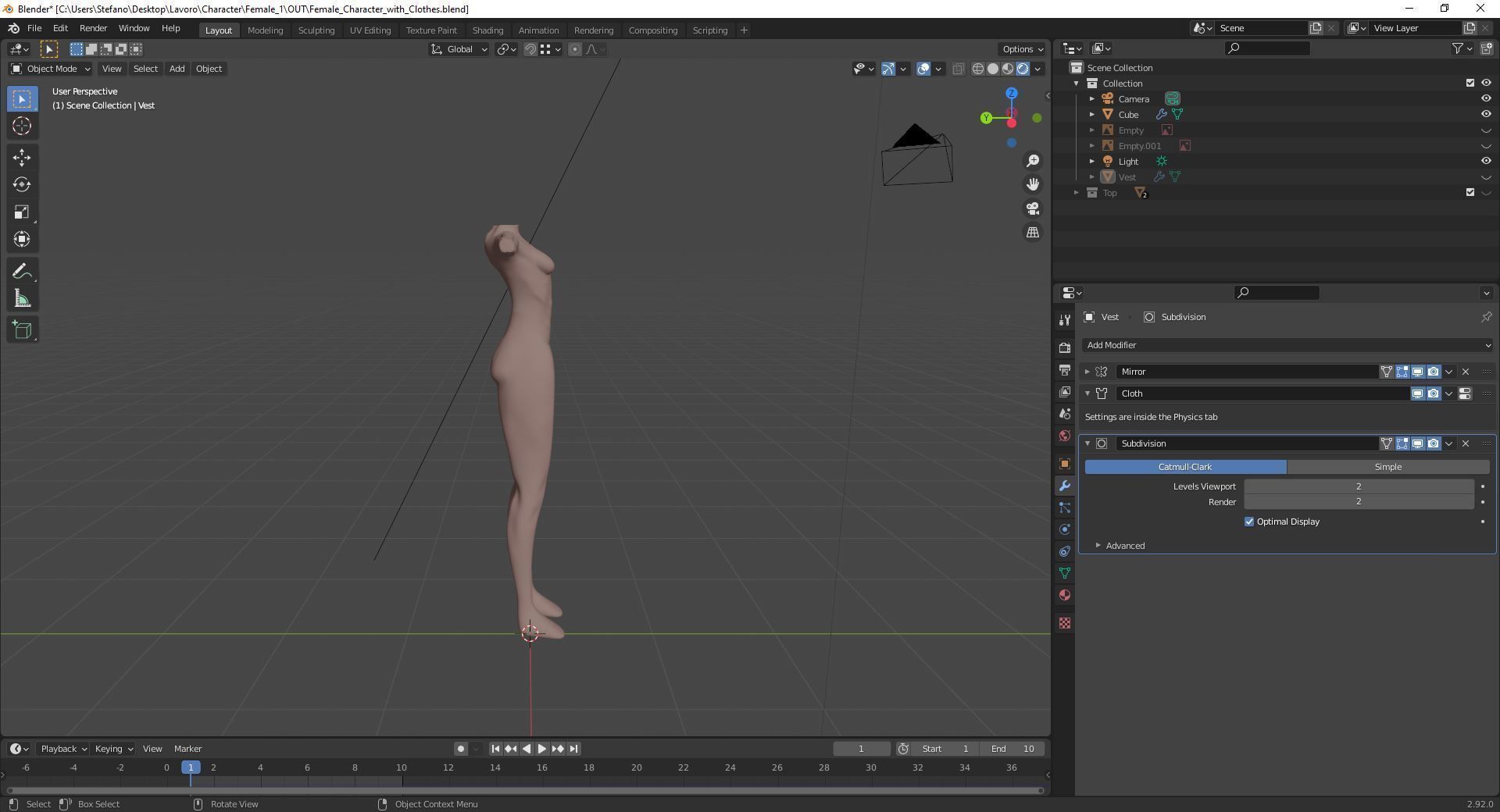Collapse the Subdivision modifier panel

click(1087, 443)
